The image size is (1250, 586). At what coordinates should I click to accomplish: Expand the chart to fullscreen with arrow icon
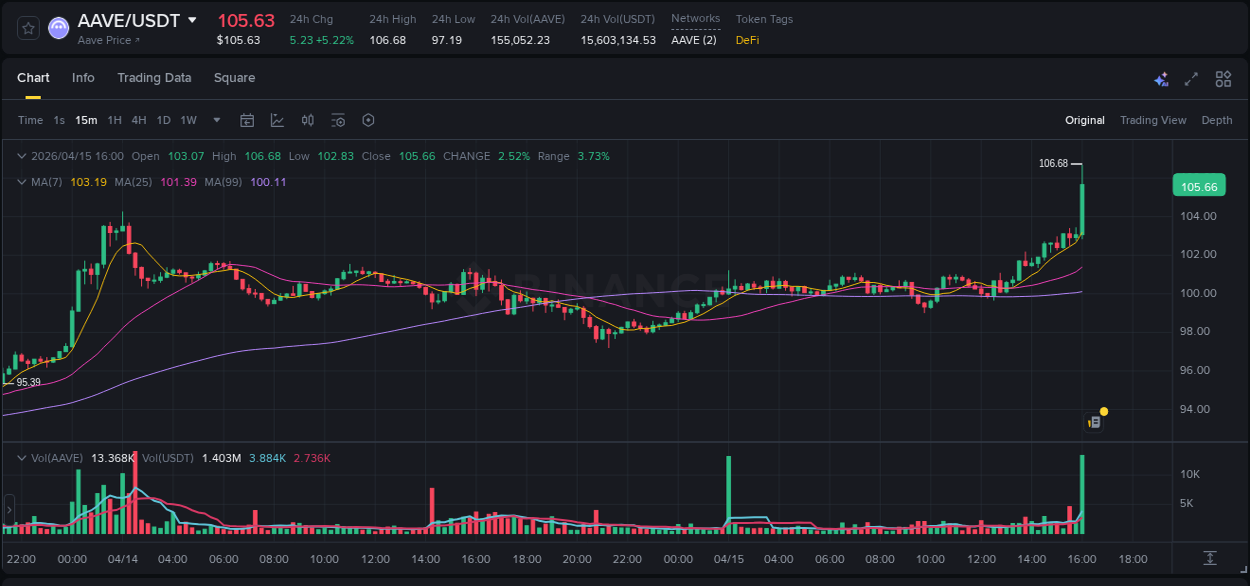coord(1192,78)
